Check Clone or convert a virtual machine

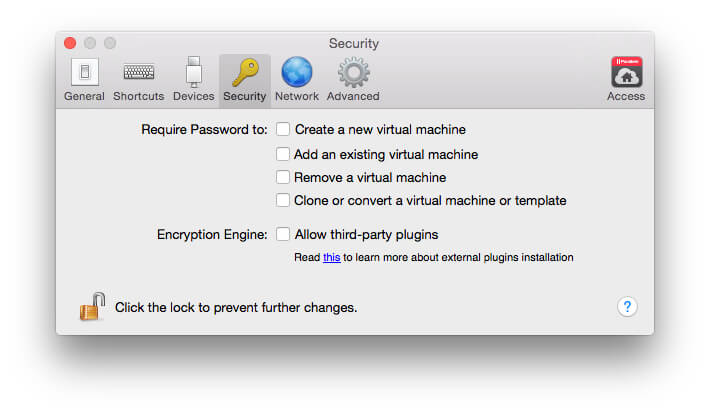(x=283, y=200)
